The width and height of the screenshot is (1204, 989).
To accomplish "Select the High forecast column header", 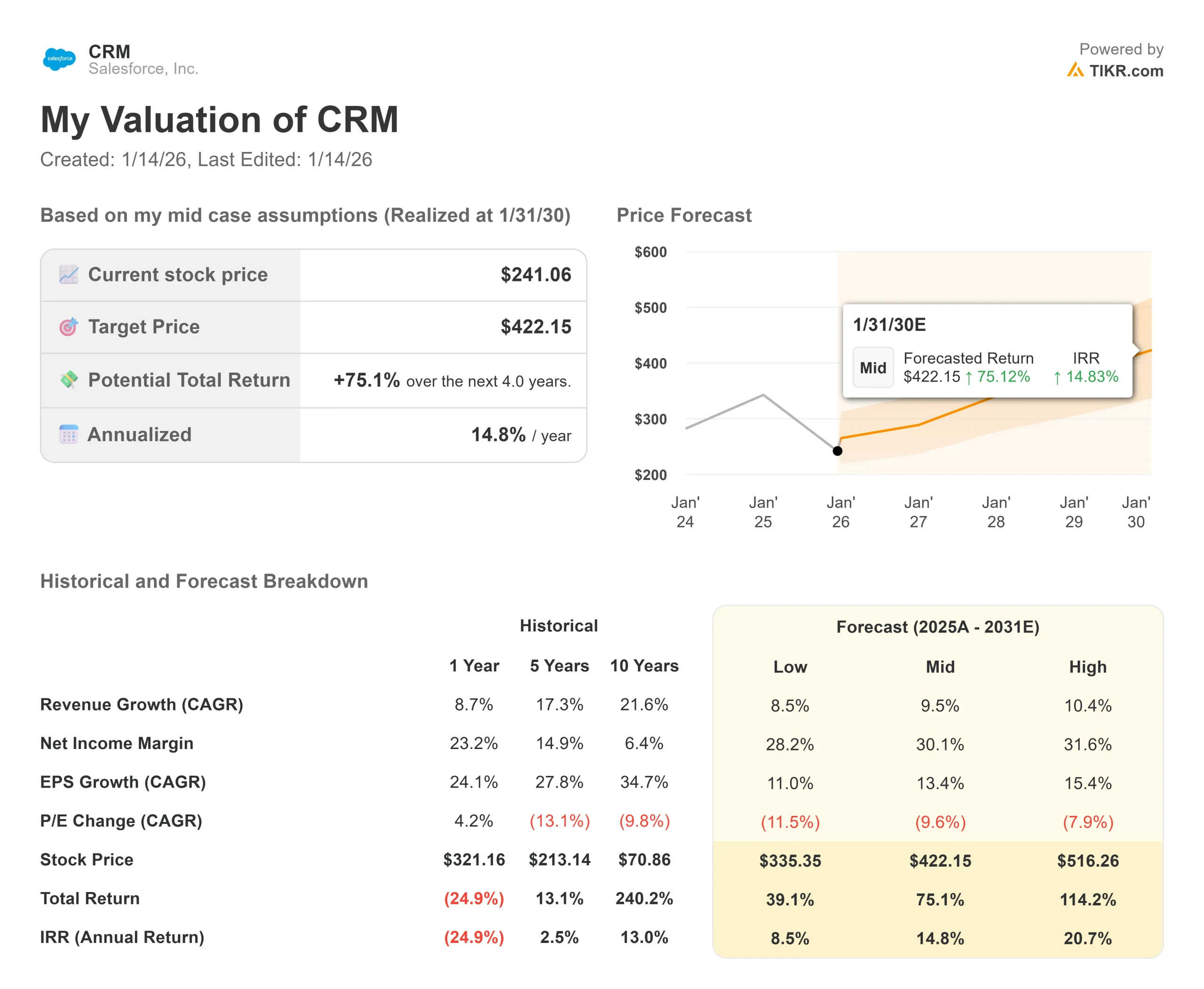I will (1087, 667).
